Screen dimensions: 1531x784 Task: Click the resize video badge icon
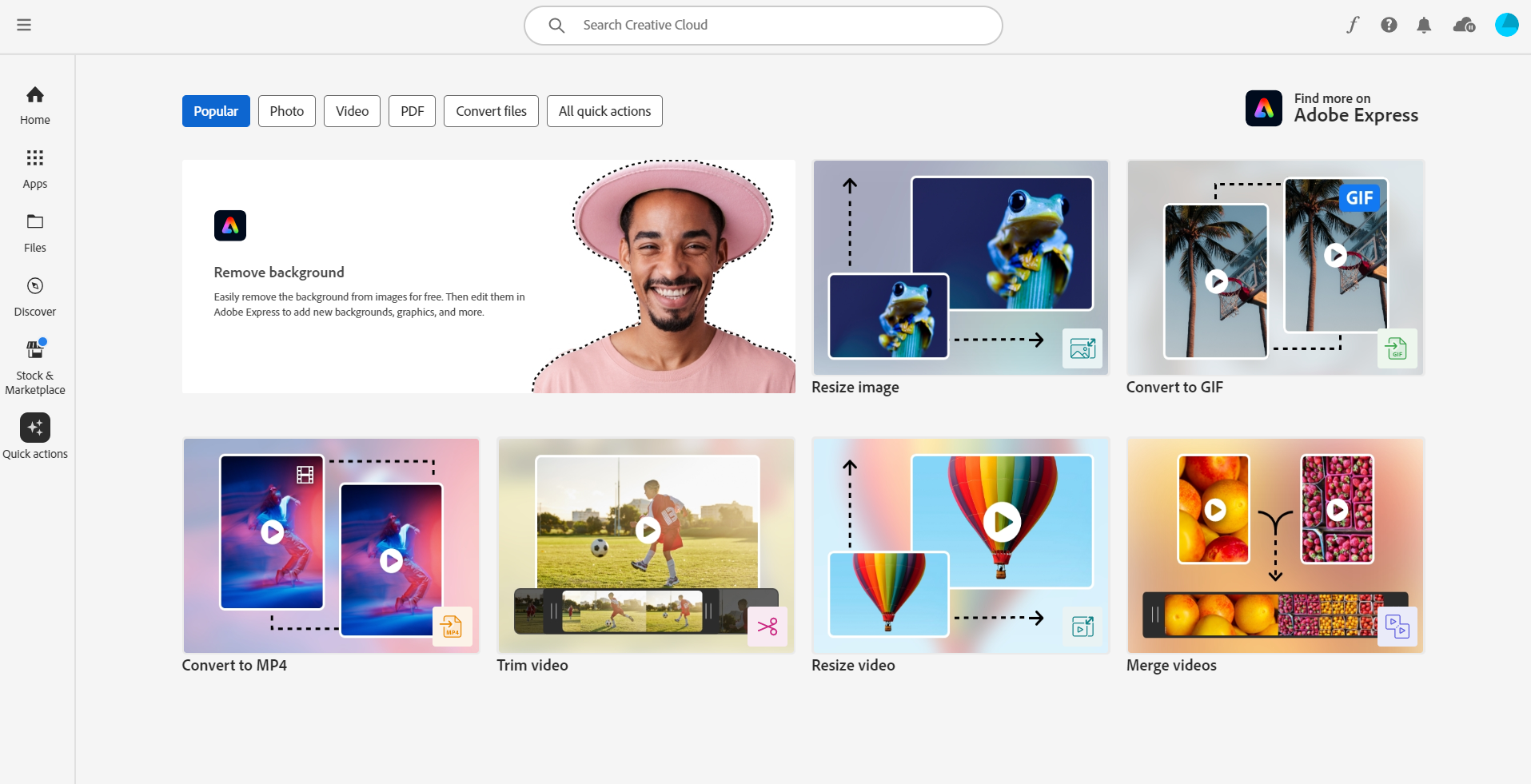tap(1082, 627)
